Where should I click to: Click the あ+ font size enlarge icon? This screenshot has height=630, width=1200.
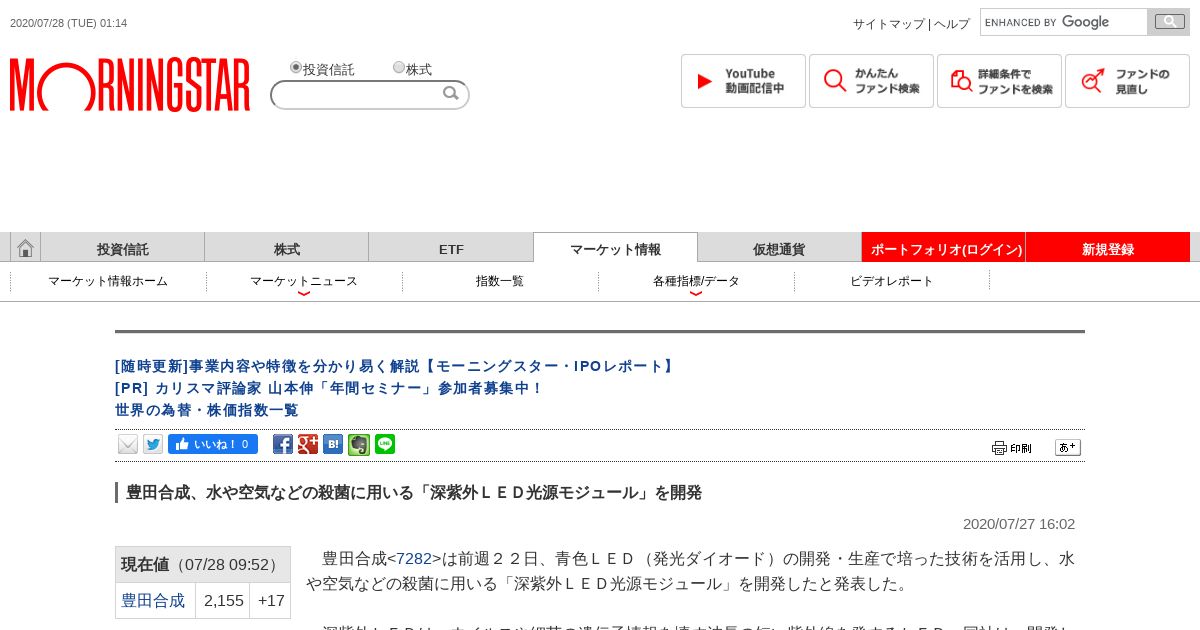pos(1068,447)
